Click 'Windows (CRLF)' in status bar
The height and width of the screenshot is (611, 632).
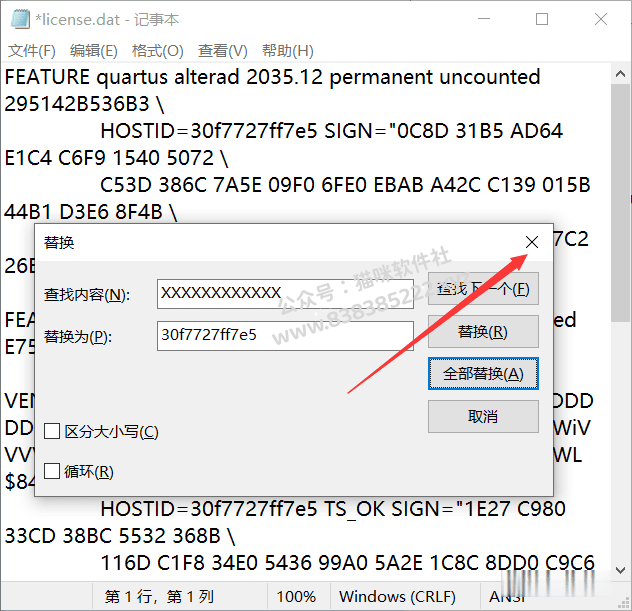(x=397, y=596)
